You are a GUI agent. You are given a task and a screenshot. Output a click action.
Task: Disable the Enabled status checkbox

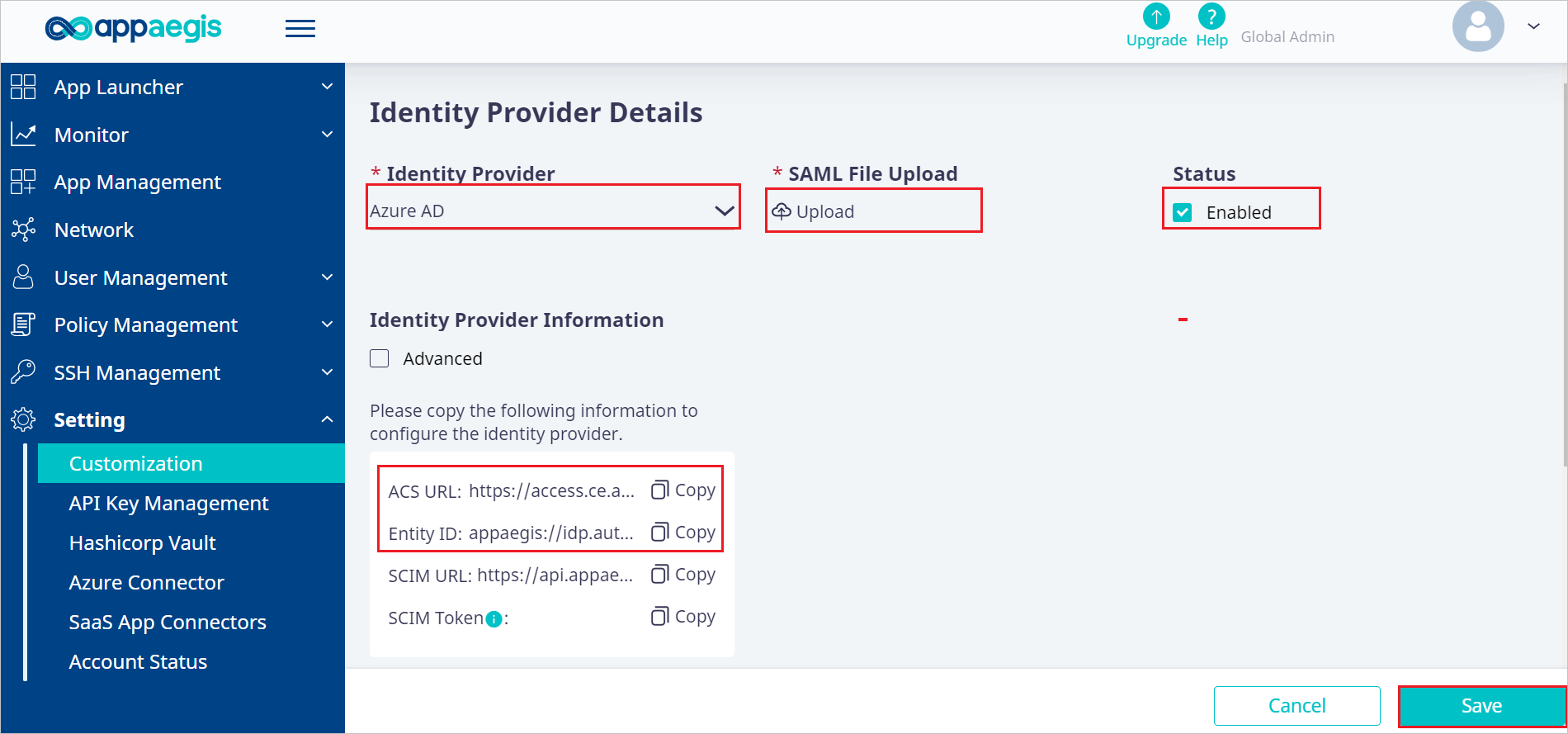click(x=1183, y=211)
